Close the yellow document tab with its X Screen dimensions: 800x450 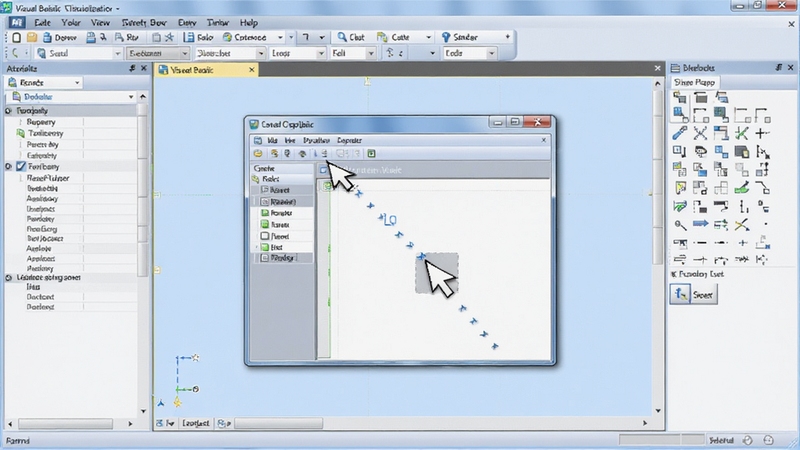(252, 70)
